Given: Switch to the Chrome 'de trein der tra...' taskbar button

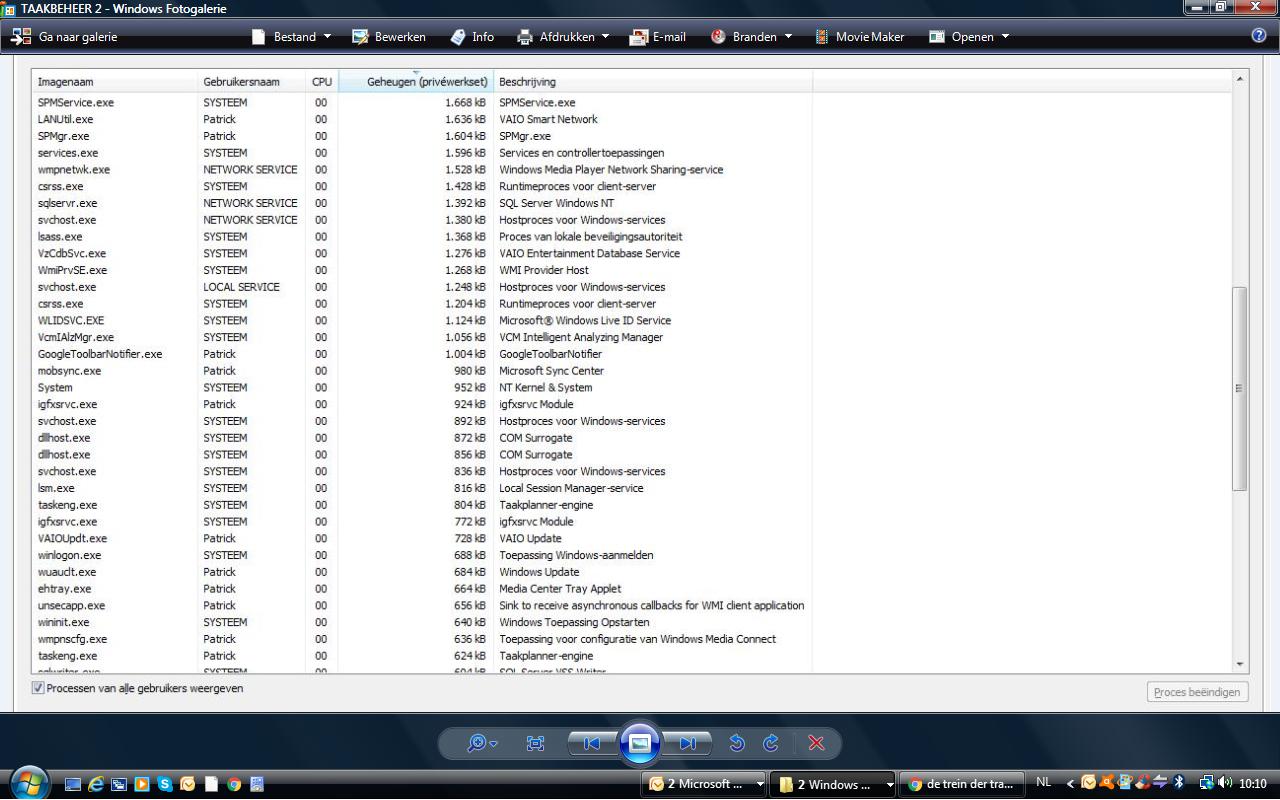Looking at the screenshot, I should 961,784.
